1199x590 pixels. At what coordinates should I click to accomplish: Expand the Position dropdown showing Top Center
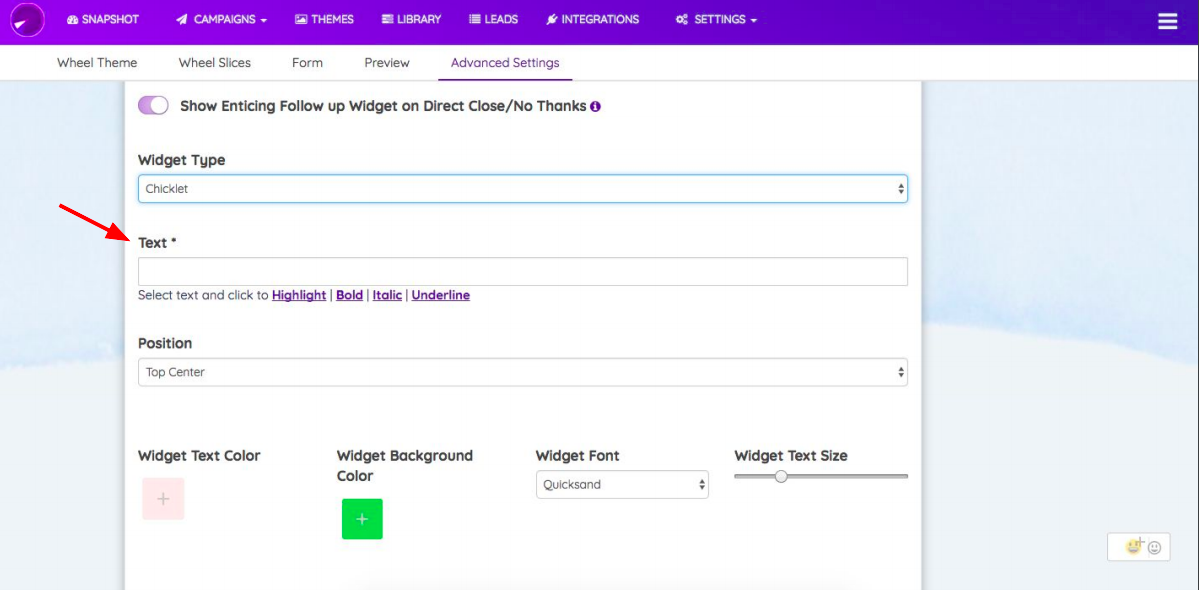coord(523,372)
